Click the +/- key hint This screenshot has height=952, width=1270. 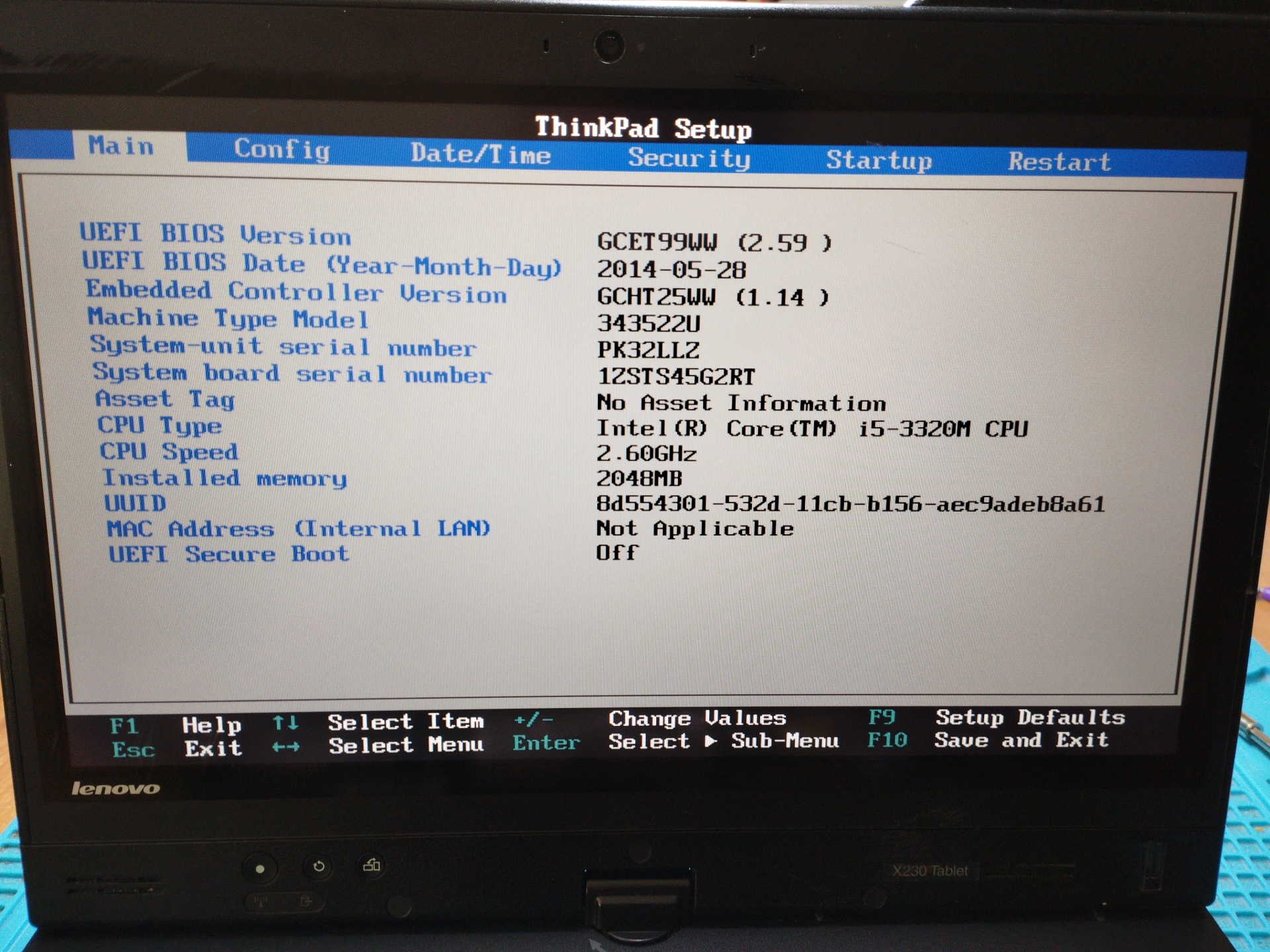point(533,719)
